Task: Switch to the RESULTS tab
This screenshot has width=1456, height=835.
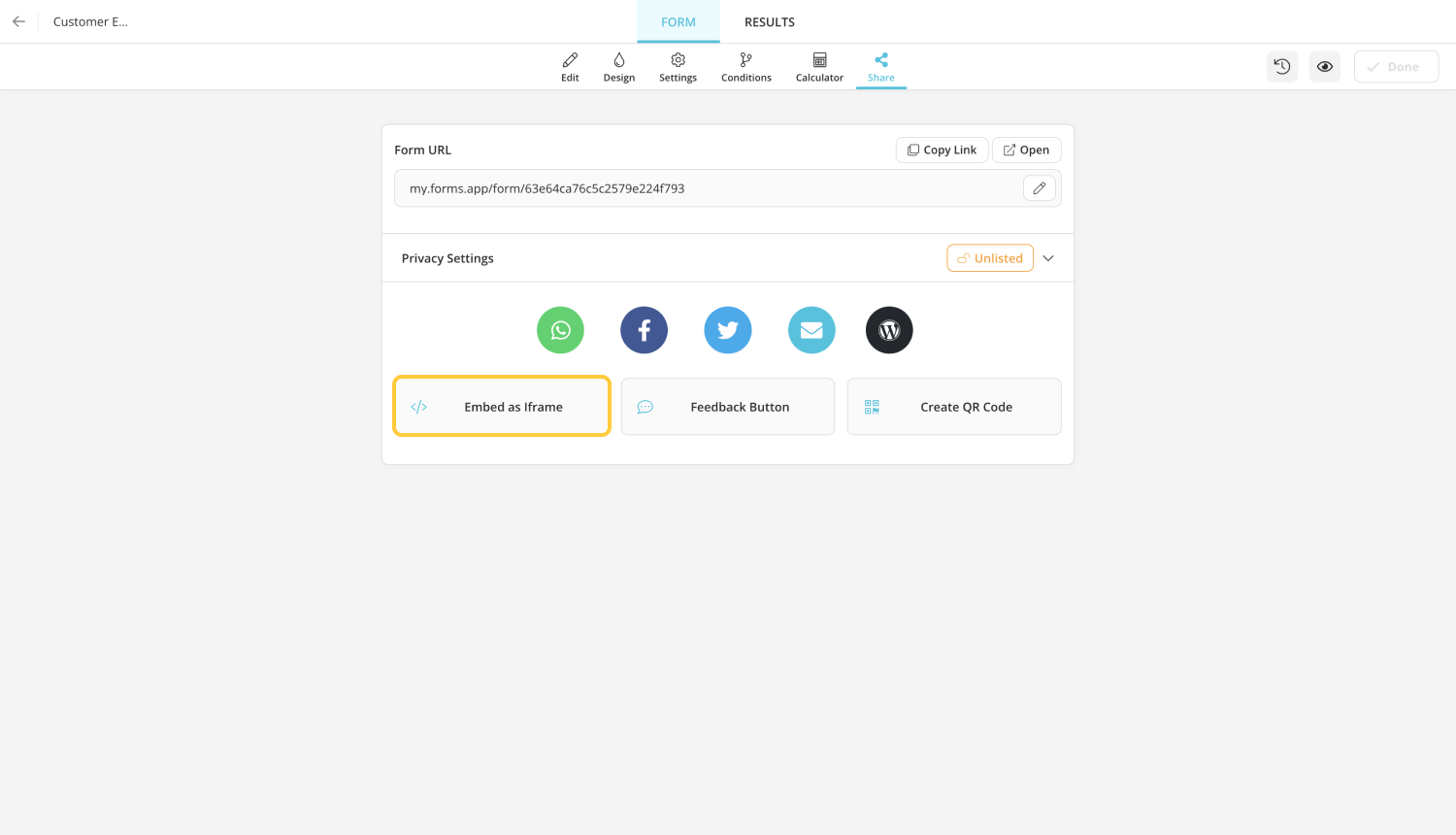Action: 769,22
